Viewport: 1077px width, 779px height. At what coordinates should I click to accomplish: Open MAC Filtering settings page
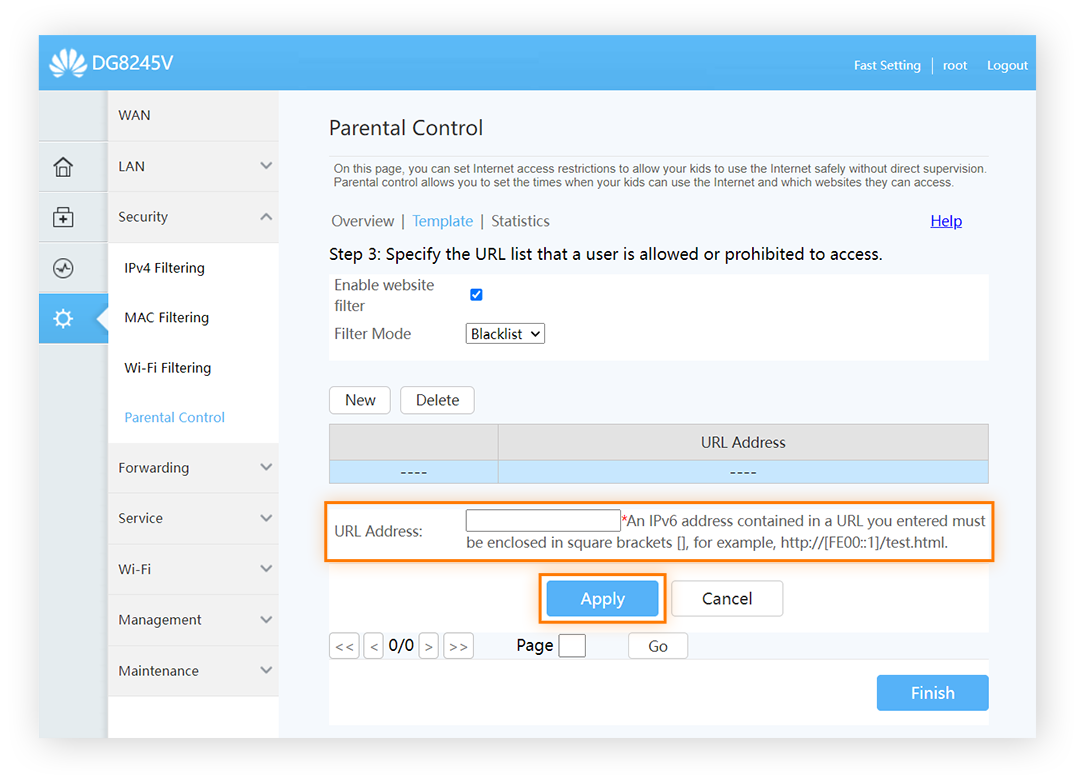click(x=167, y=317)
